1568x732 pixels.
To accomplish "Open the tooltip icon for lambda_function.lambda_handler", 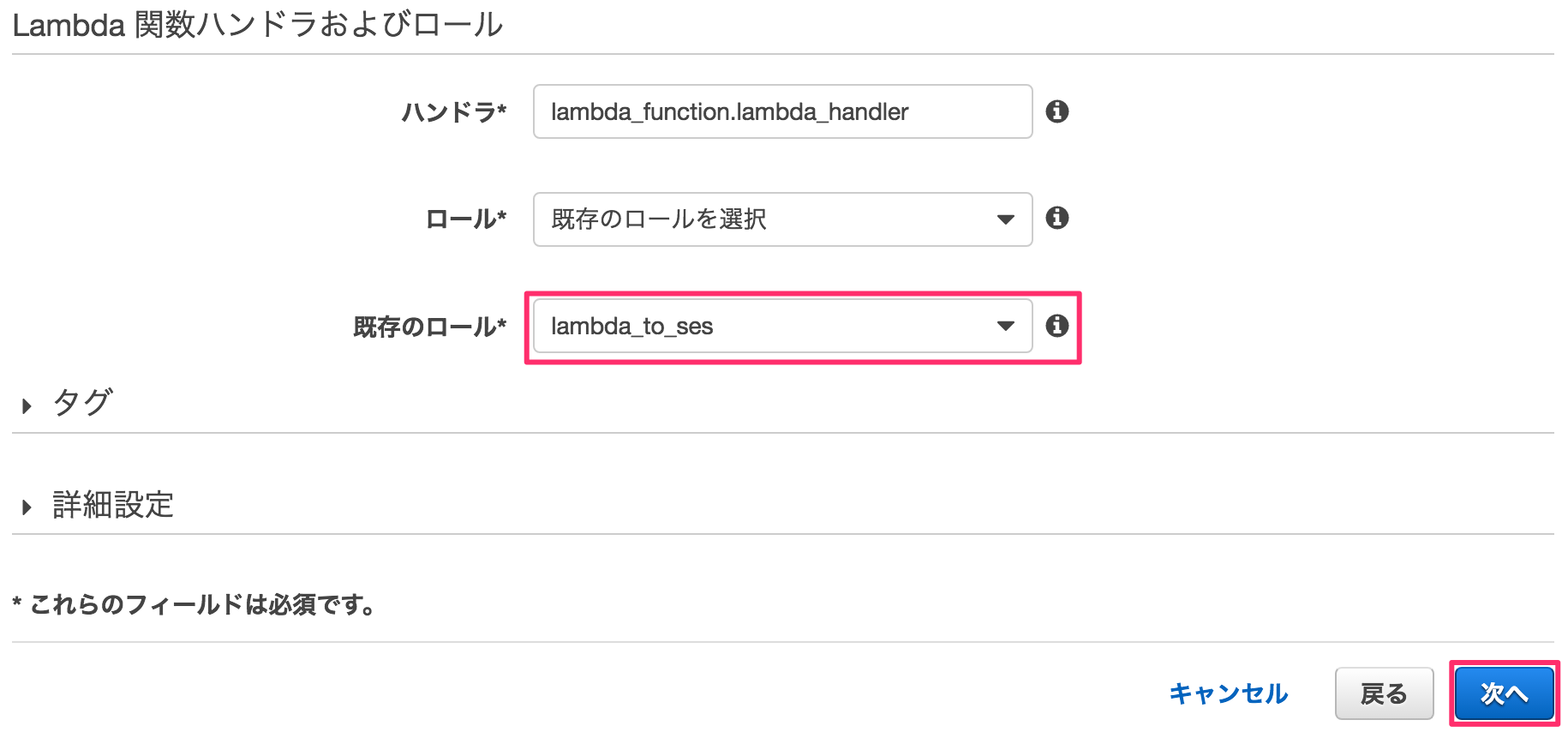I will [1059, 111].
